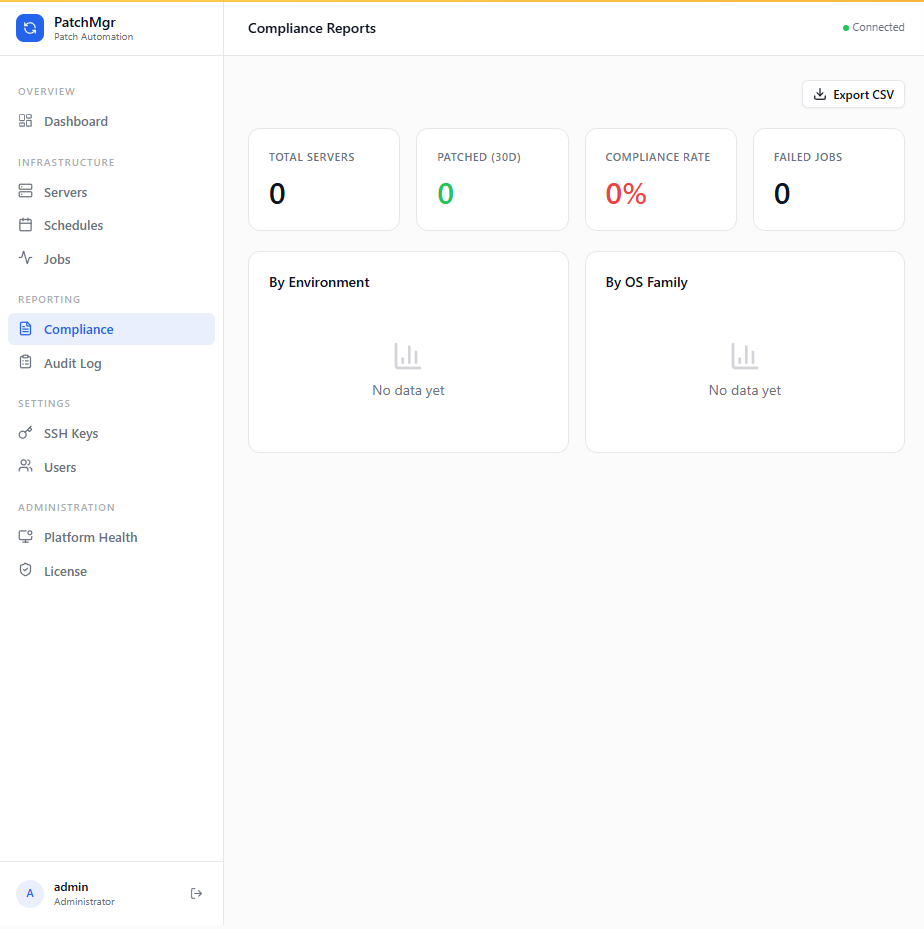
Task: Click the green 0 patched value
Action: 445,194
